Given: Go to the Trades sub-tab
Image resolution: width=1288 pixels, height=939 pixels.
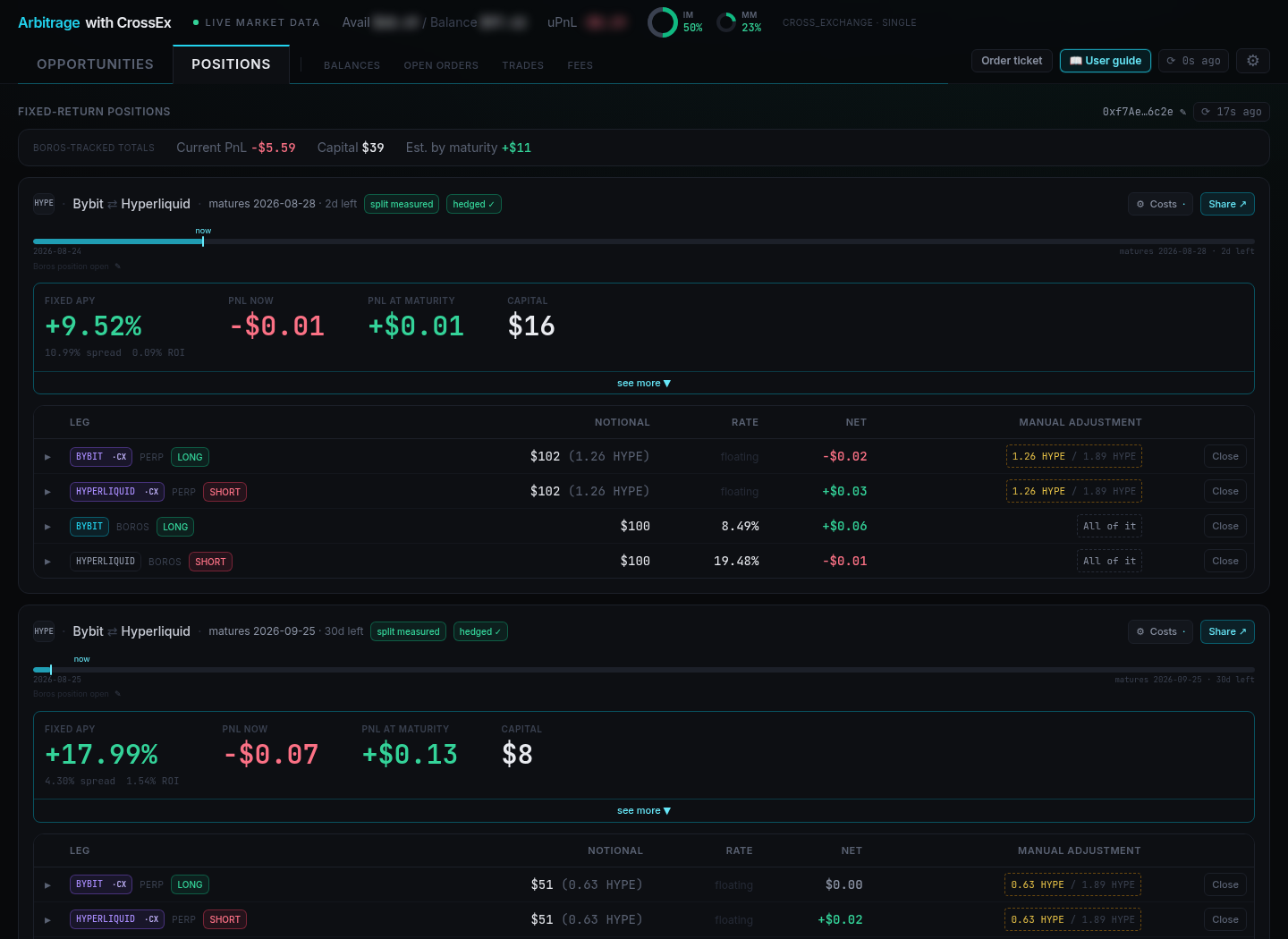Looking at the screenshot, I should coord(523,65).
